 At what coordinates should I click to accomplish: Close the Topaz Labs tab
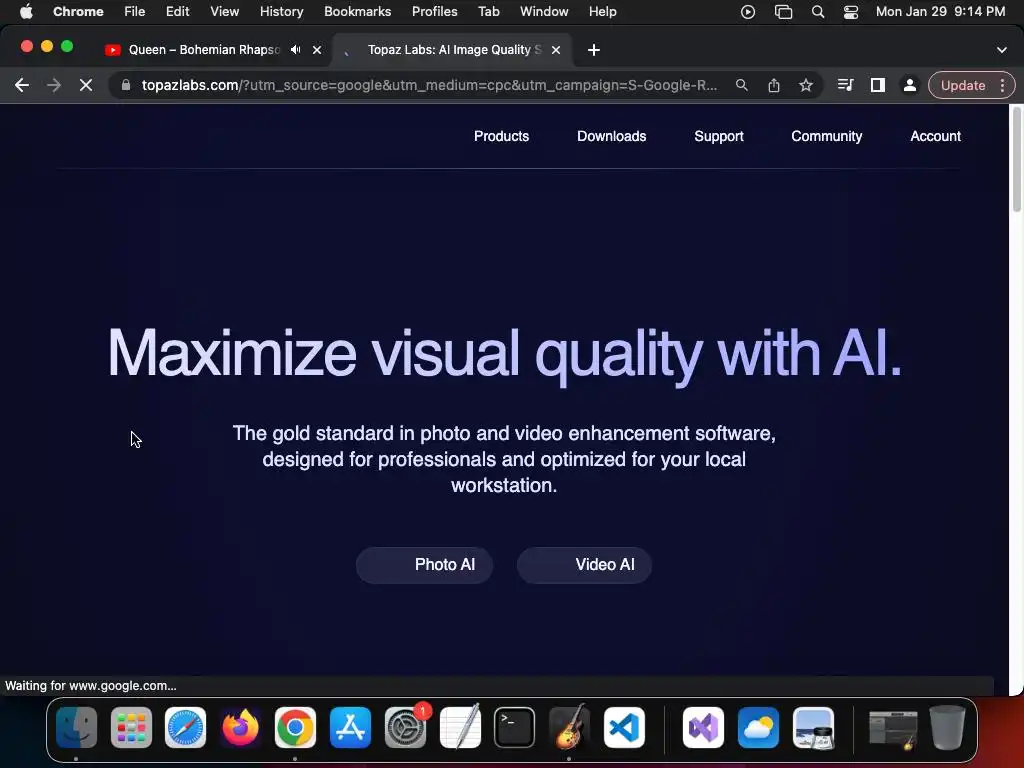(x=556, y=50)
